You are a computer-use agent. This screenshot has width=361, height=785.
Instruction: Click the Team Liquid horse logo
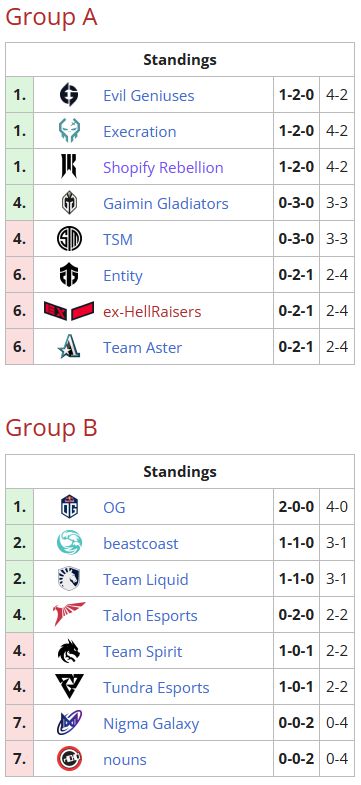tap(69, 579)
